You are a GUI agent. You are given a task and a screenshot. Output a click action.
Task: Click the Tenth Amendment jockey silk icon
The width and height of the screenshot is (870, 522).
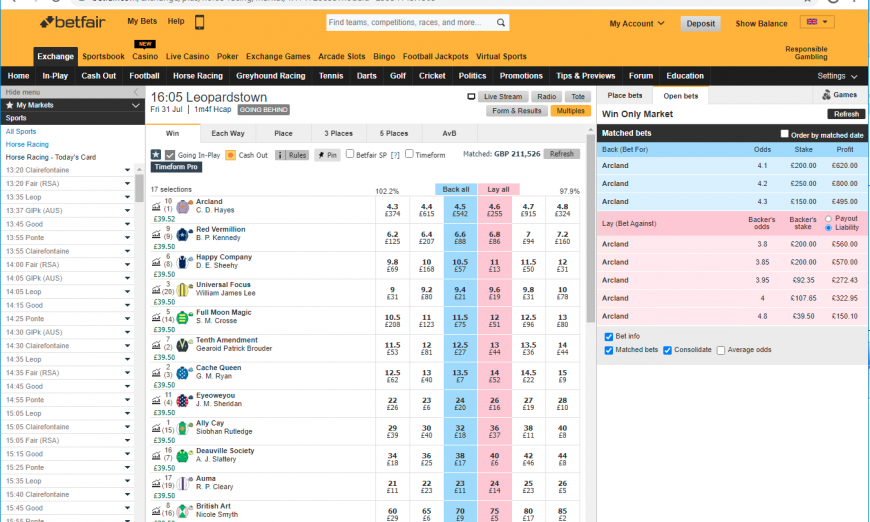click(x=183, y=346)
